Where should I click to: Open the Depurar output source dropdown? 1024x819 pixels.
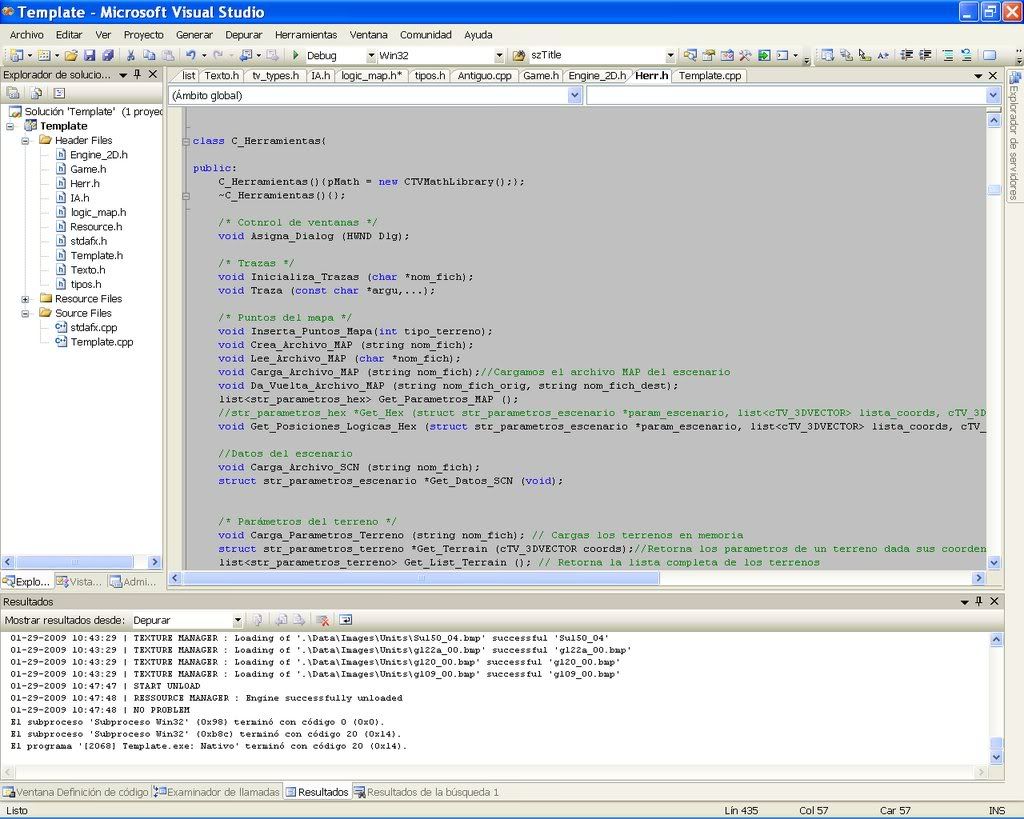(x=238, y=620)
